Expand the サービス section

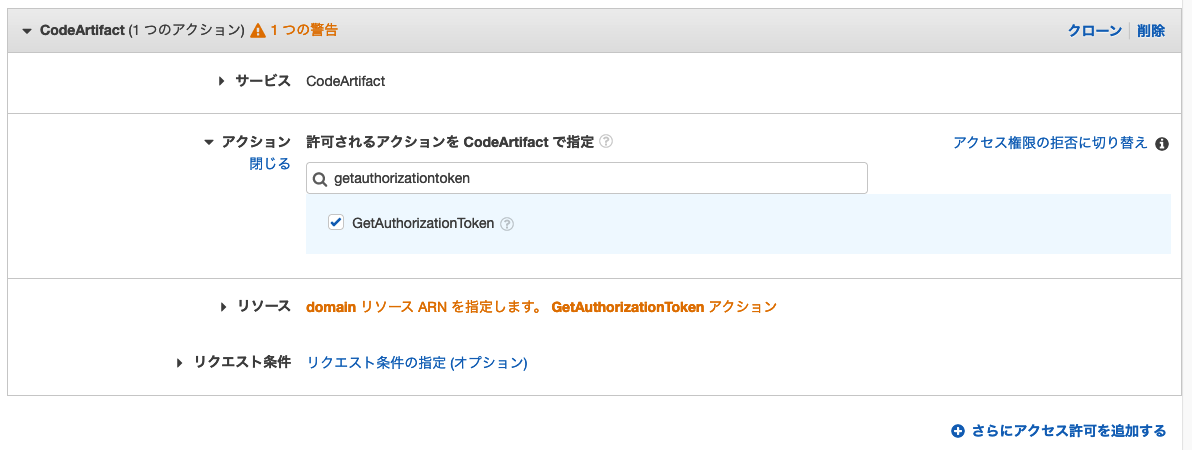point(222,81)
